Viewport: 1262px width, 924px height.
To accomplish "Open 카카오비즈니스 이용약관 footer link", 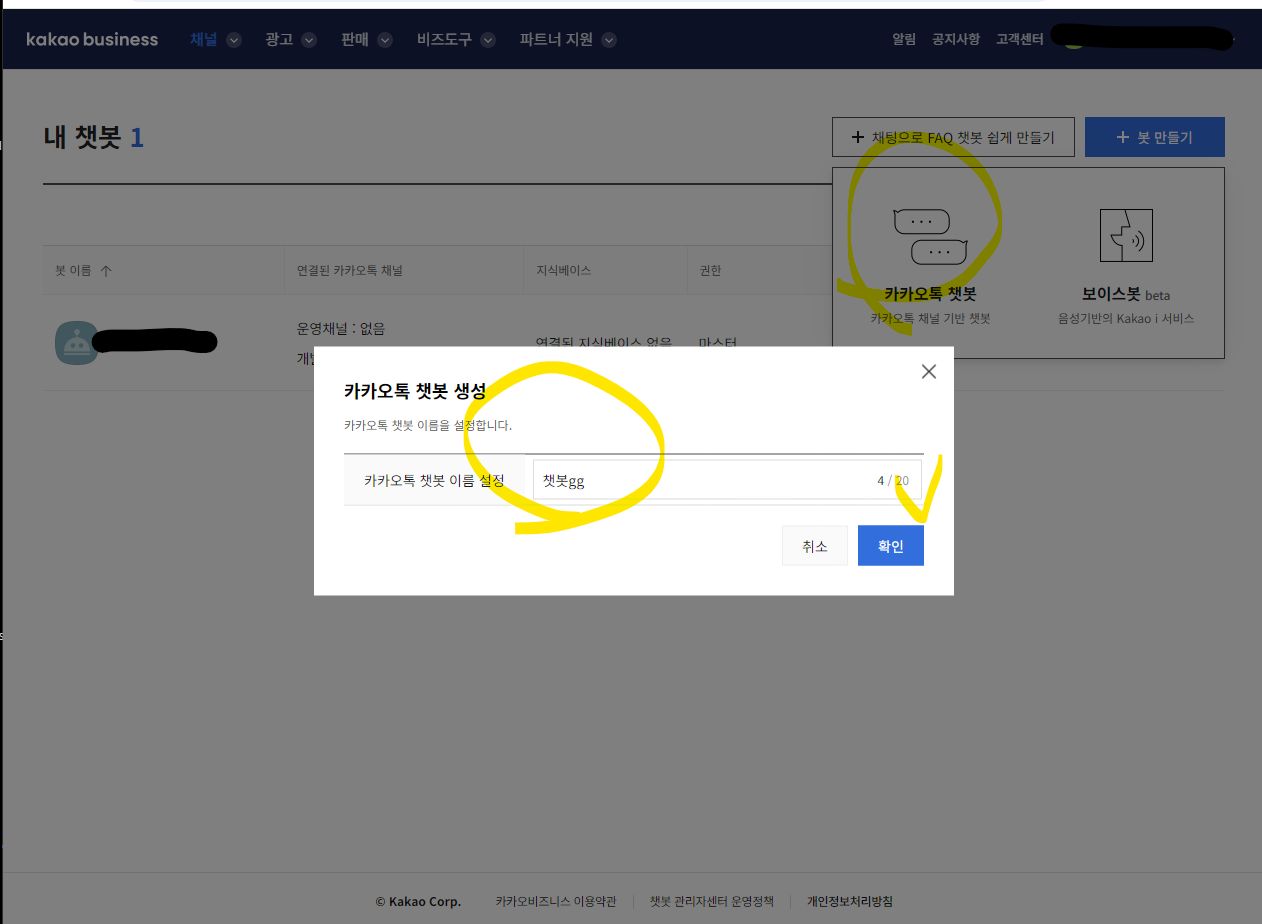I will pos(556,901).
